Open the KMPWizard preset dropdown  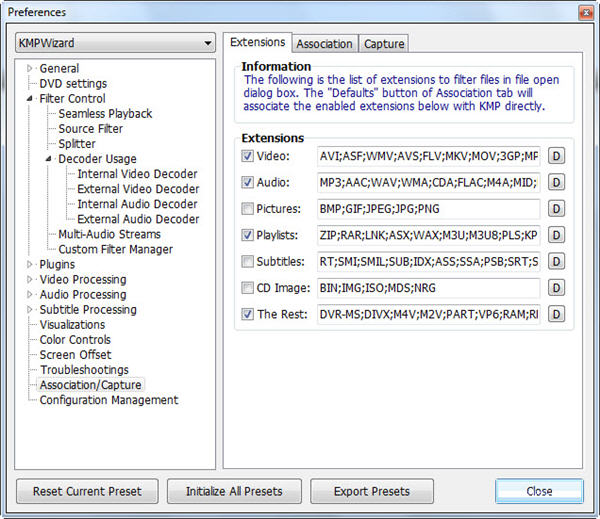pos(116,43)
